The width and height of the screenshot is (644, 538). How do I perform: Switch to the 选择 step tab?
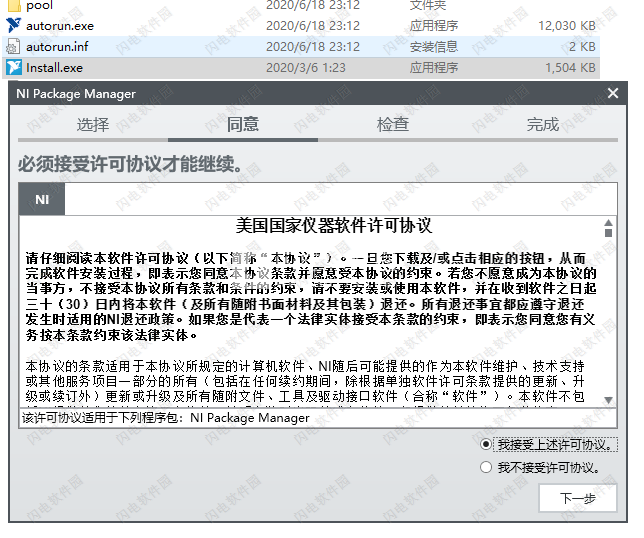coord(93,124)
